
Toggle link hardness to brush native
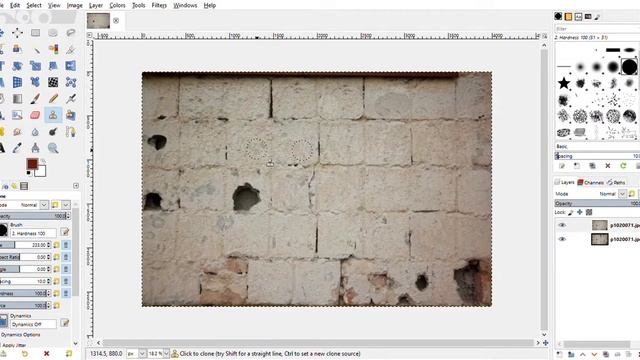66,293
